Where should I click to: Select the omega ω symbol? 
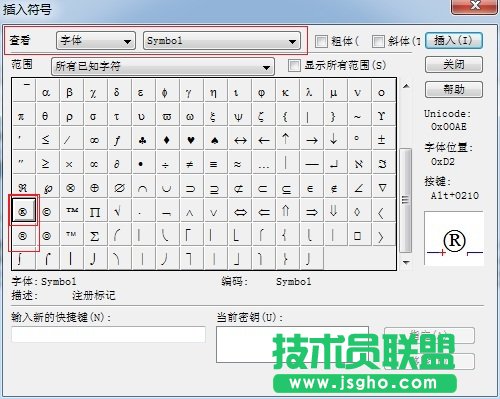(x=192, y=115)
